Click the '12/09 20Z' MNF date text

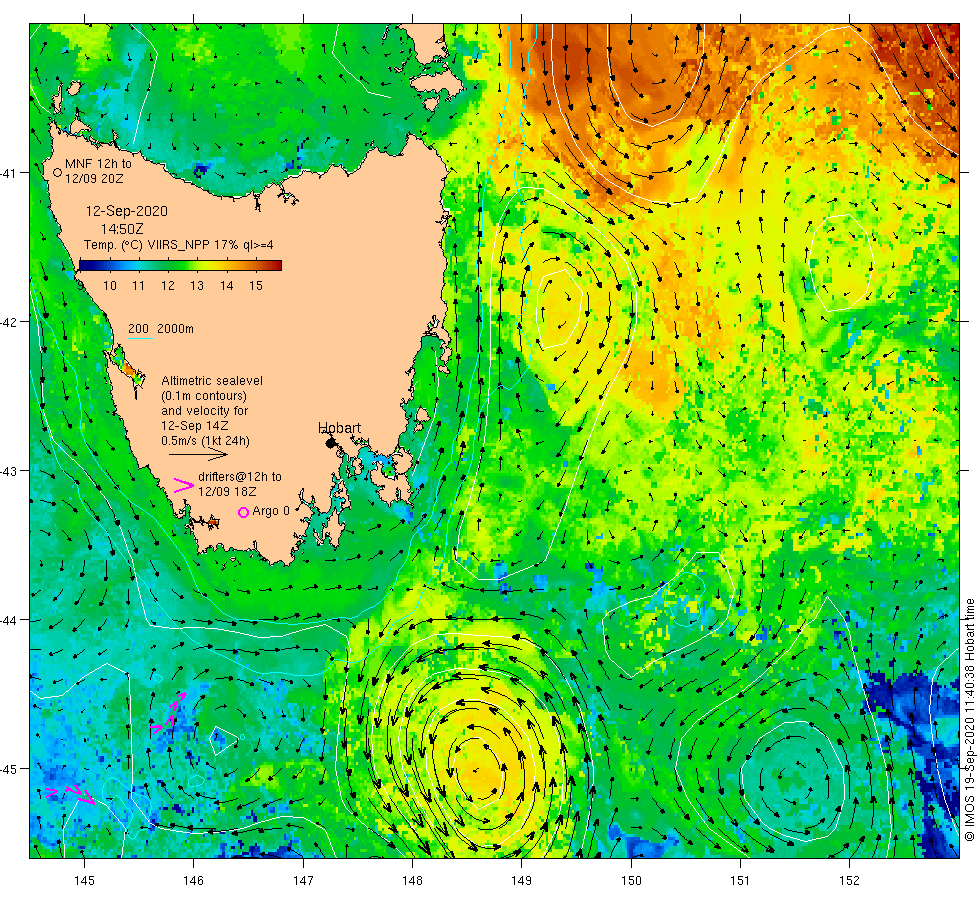[94, 179]
